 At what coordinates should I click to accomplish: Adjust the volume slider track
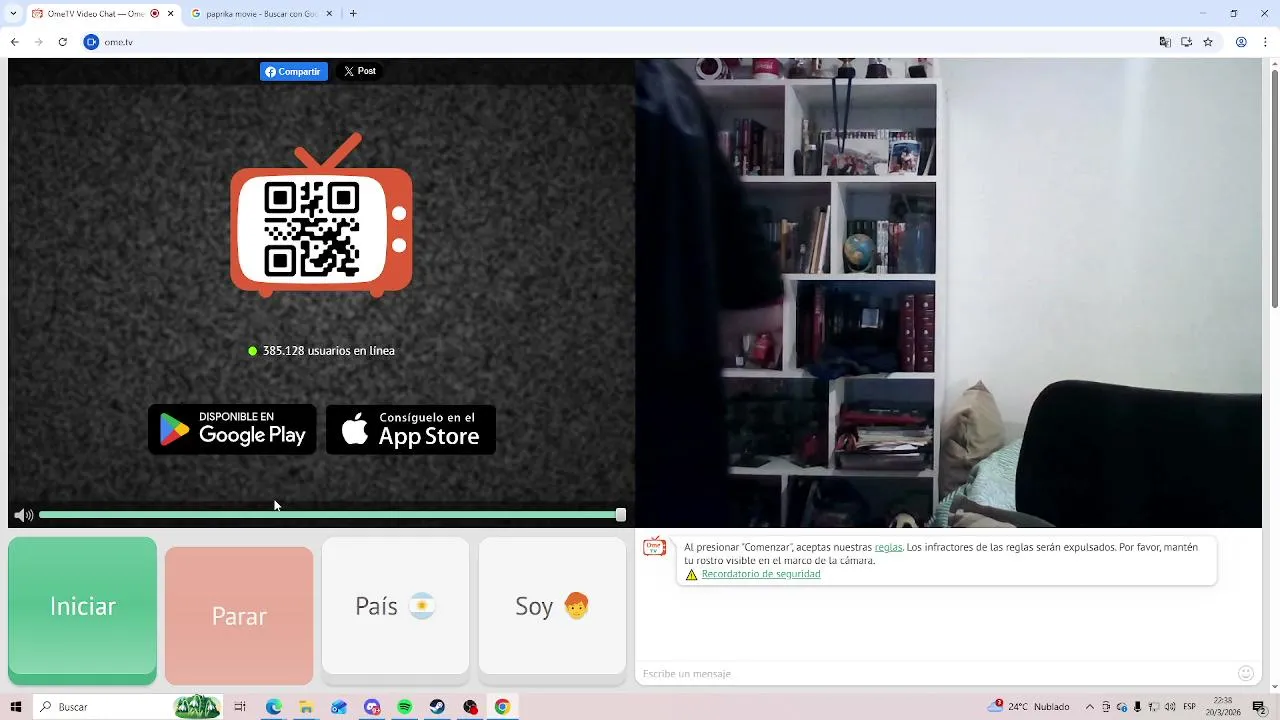tap(330, 515)
